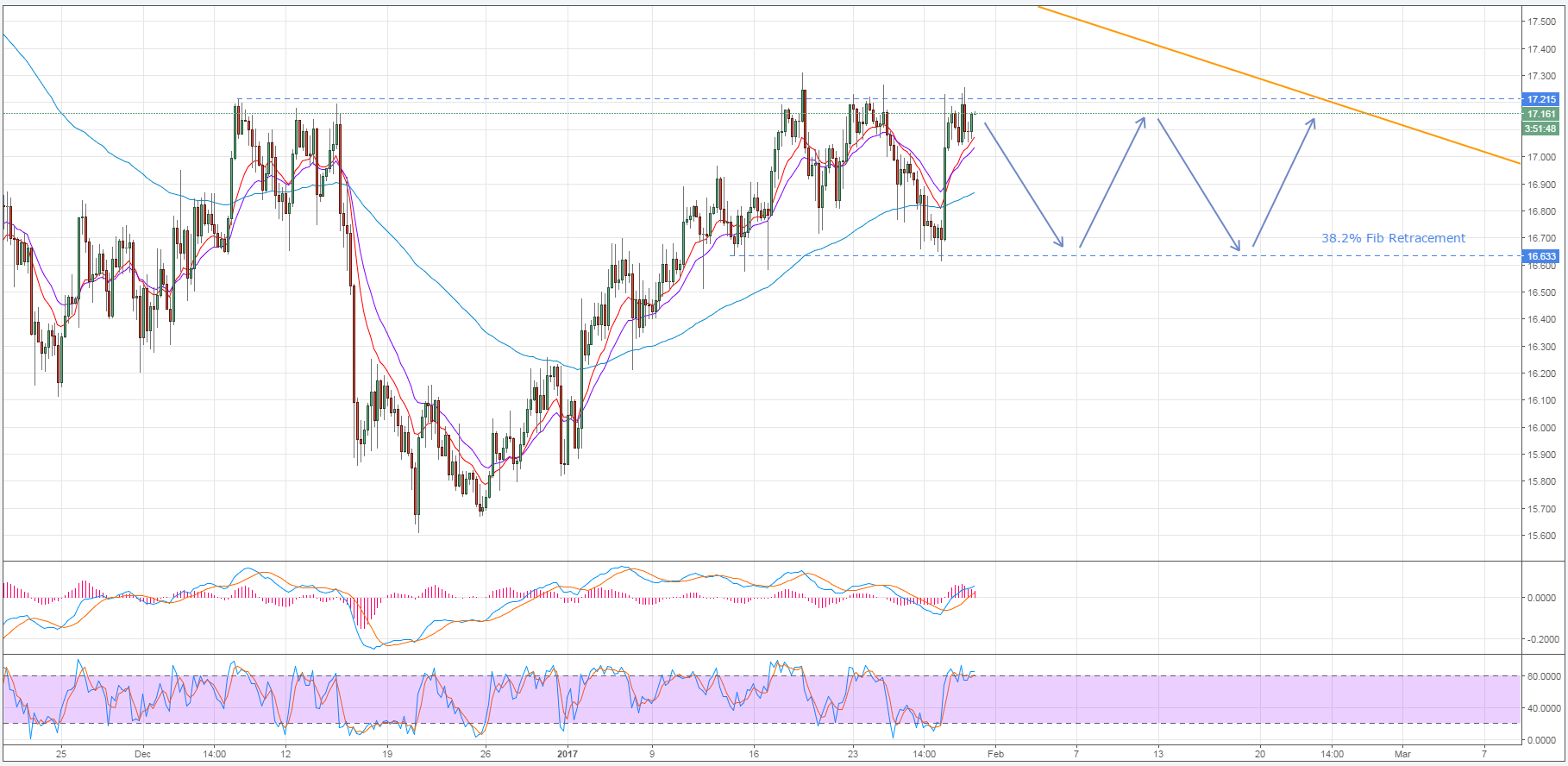
Task: Click the "25" date label on time axis
Action: [60, 754]
